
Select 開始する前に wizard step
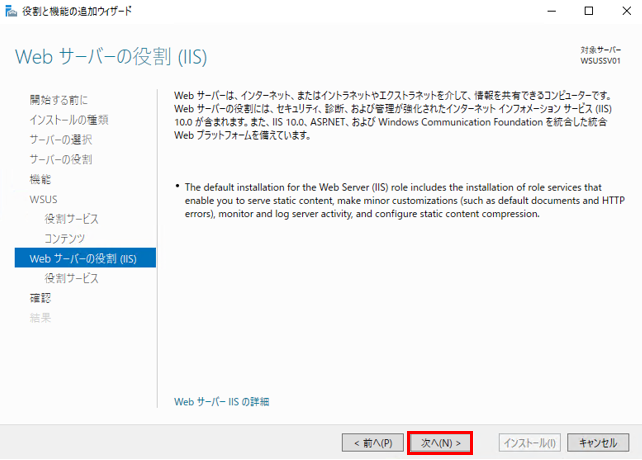(59, 100)
